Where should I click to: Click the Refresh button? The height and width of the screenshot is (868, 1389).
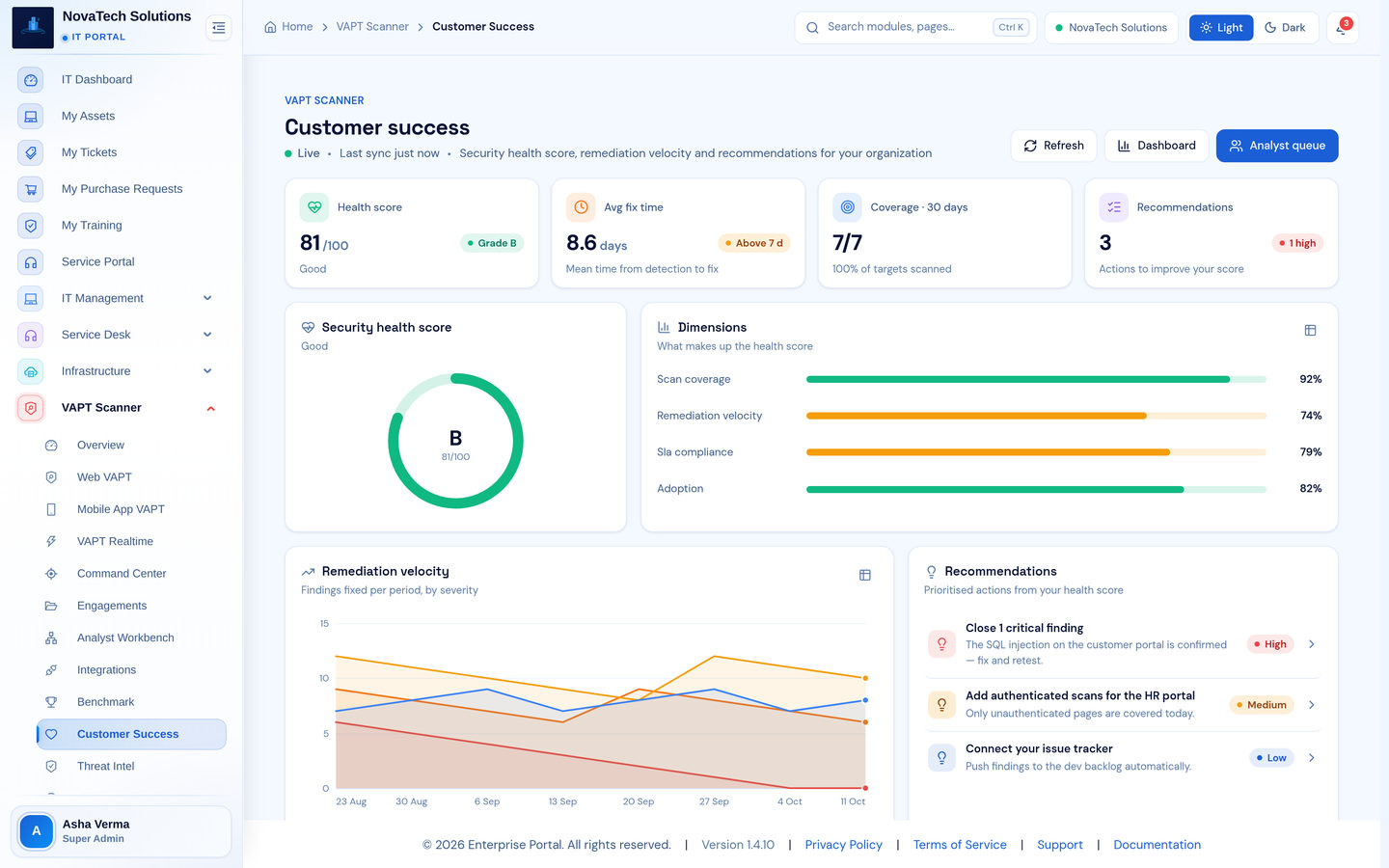point(1053,146)
